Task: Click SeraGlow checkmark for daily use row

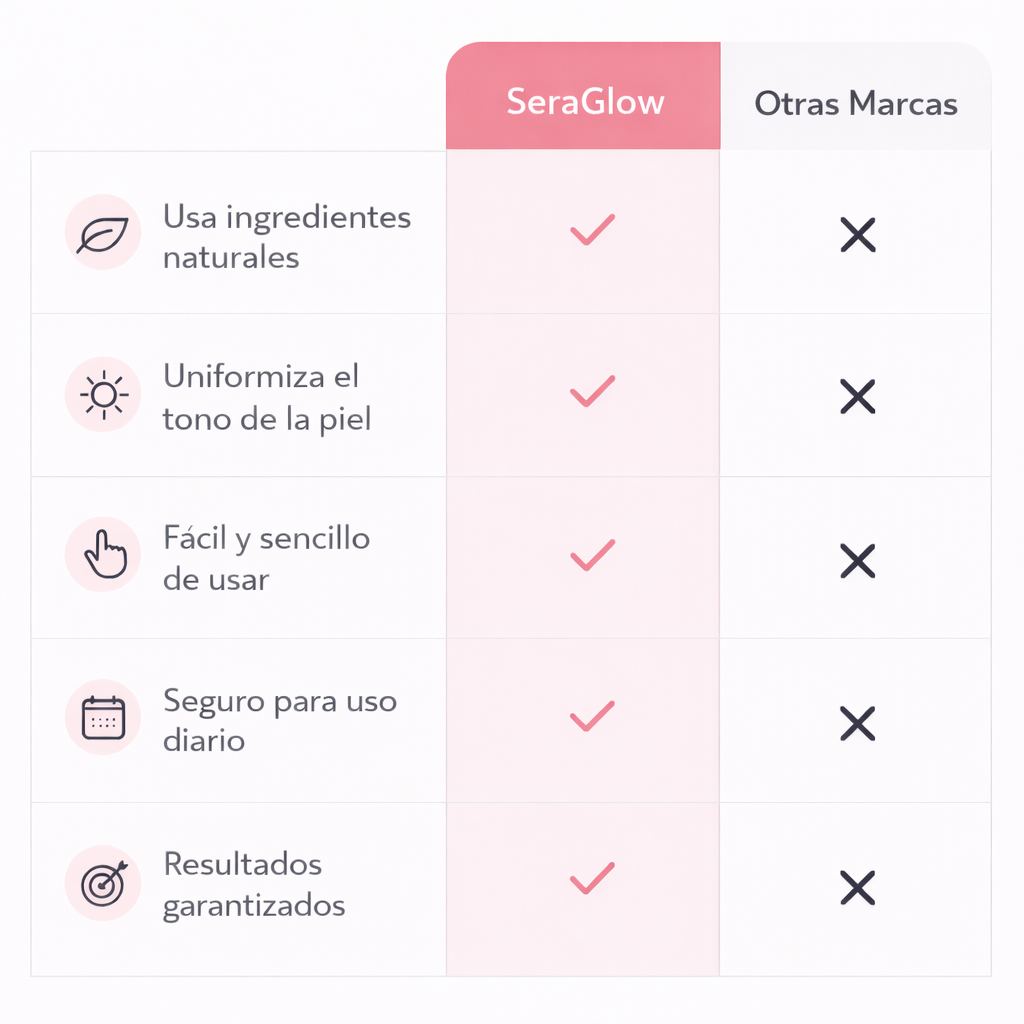Action: pyautogui.click(x=592, y=717)
